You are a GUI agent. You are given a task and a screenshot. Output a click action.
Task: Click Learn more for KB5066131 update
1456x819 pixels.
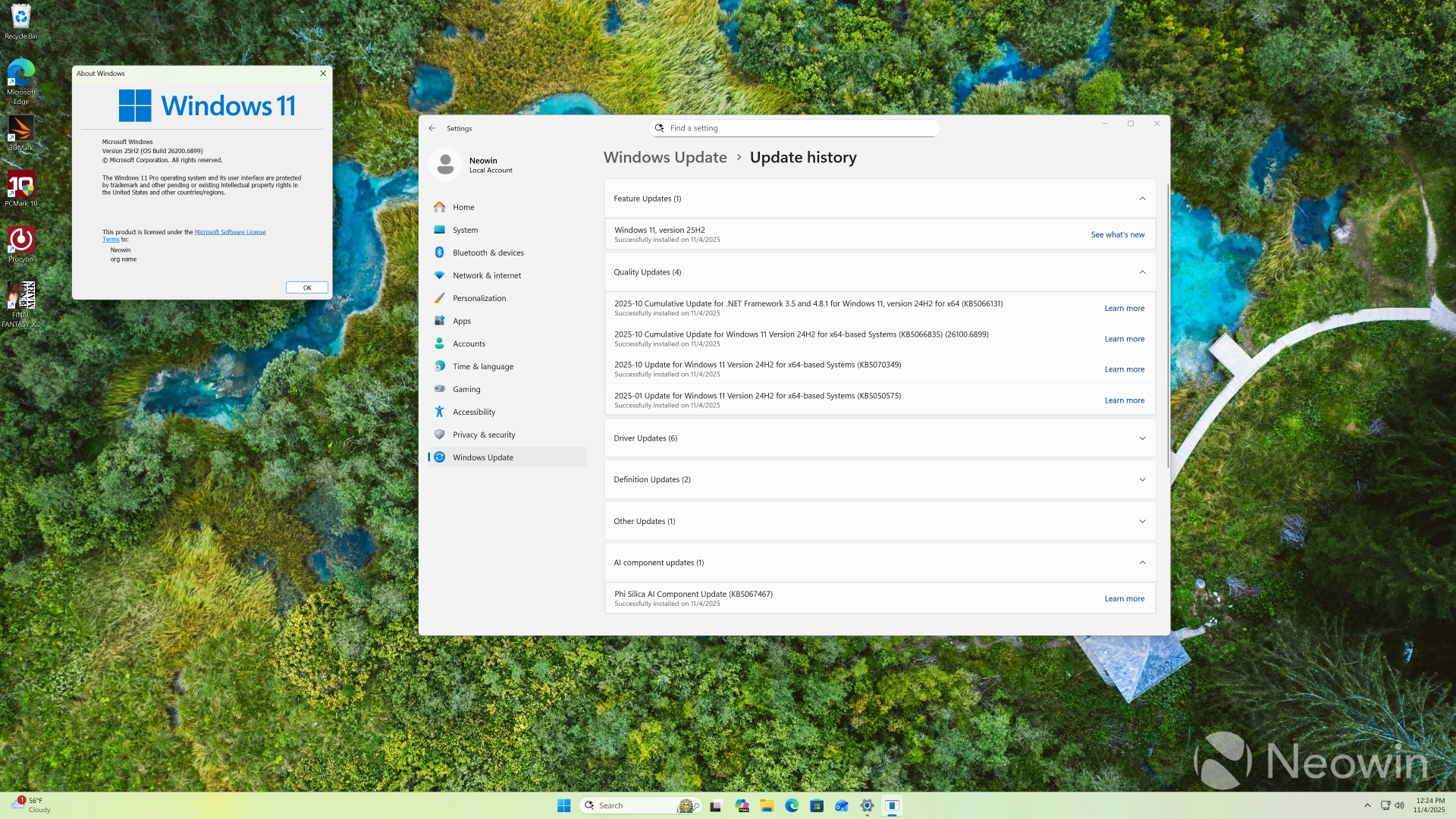pos(1125,309)
